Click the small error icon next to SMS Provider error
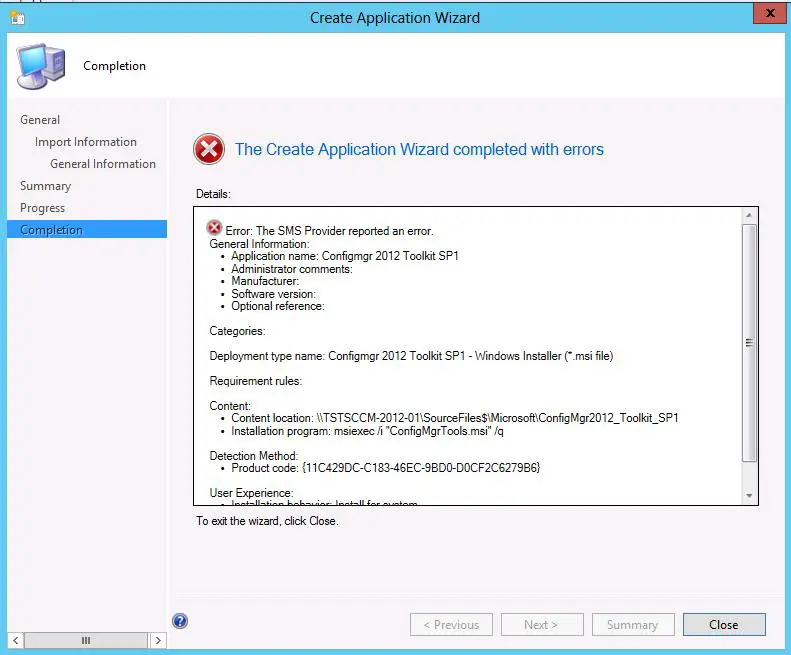This screenshot has width=791, height=655. click(214, 228)
